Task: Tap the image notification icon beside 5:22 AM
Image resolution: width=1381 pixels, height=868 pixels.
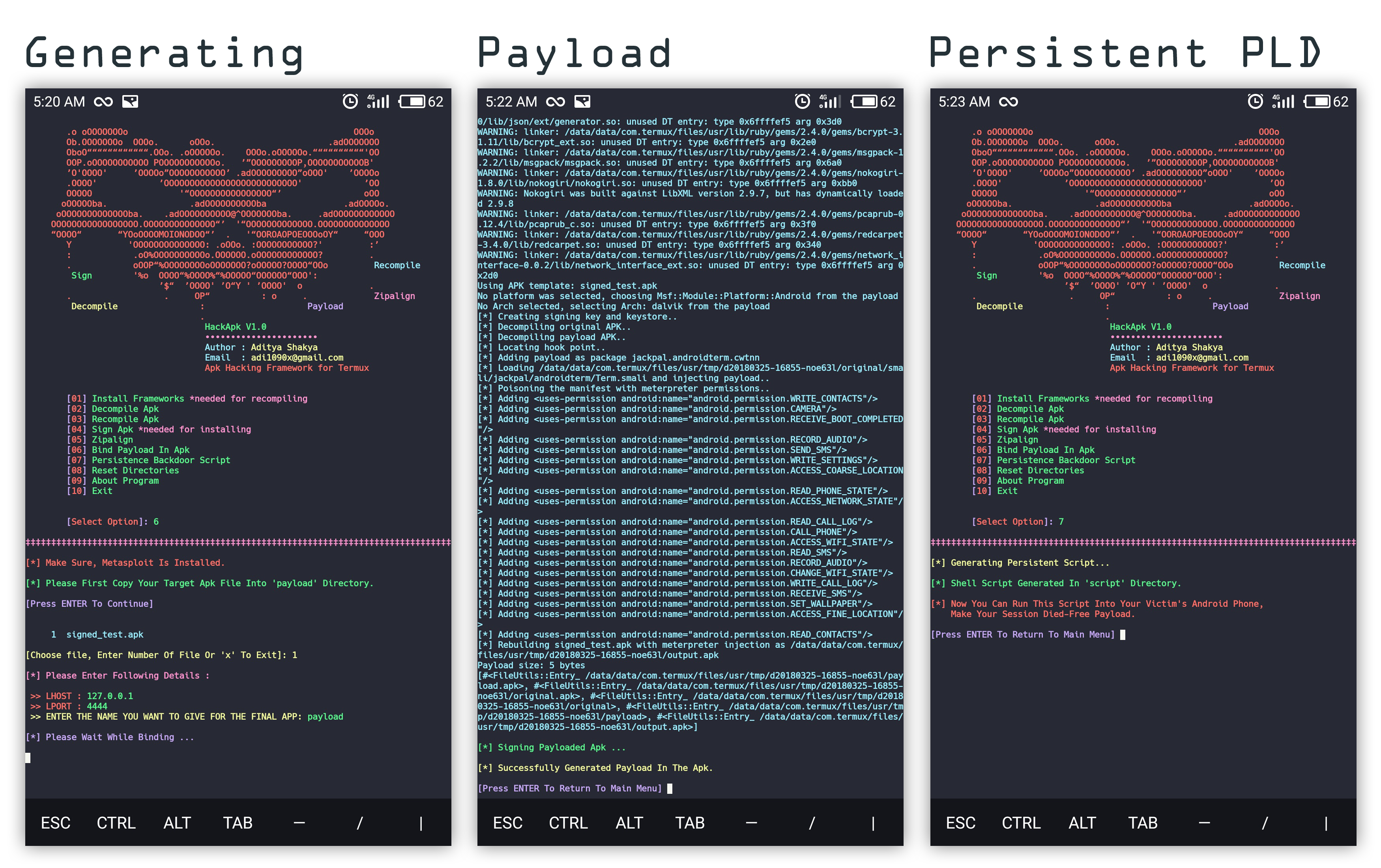Action: [582, 102]
